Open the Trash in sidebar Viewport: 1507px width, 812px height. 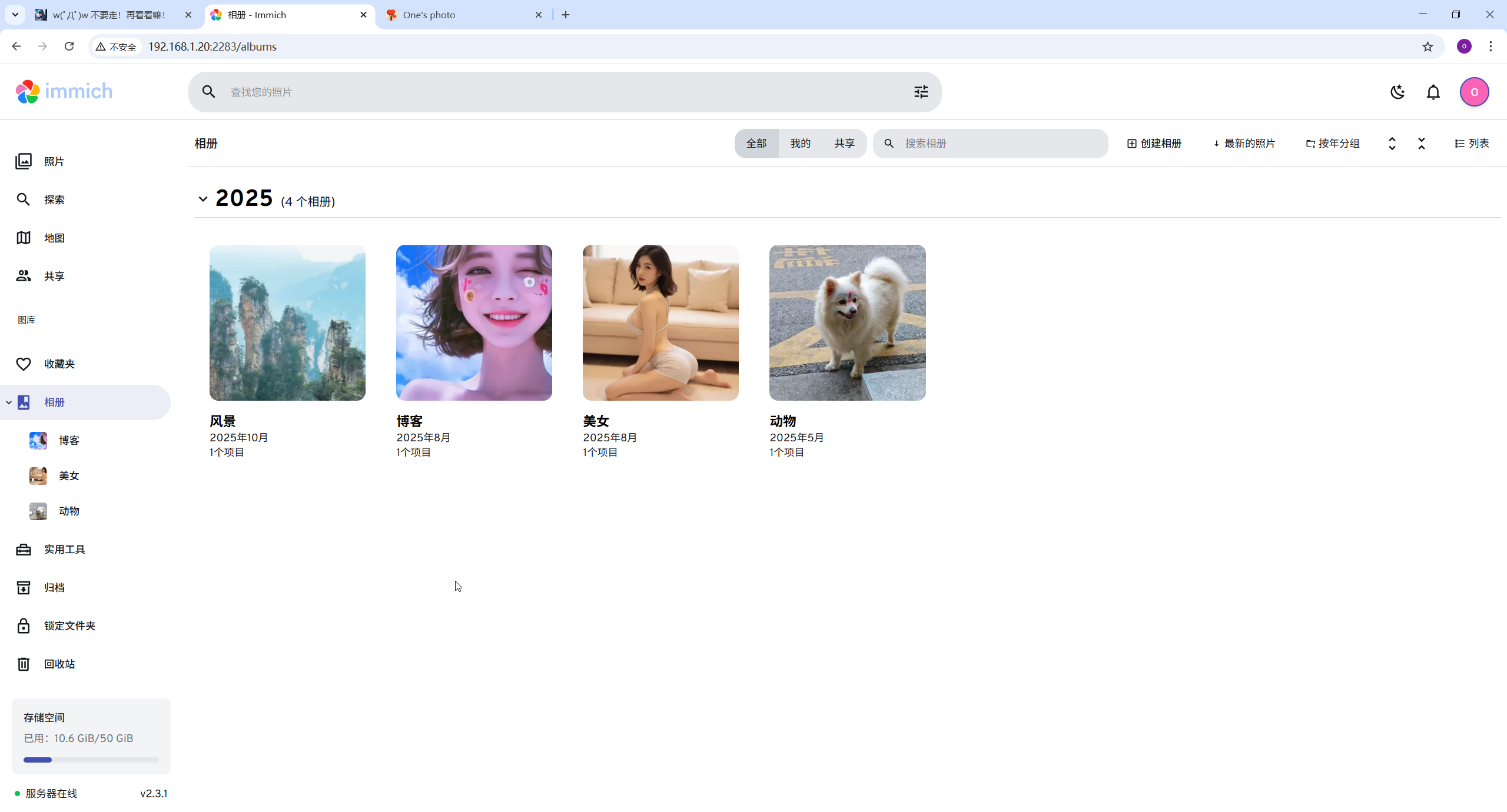tap(59, 664)
